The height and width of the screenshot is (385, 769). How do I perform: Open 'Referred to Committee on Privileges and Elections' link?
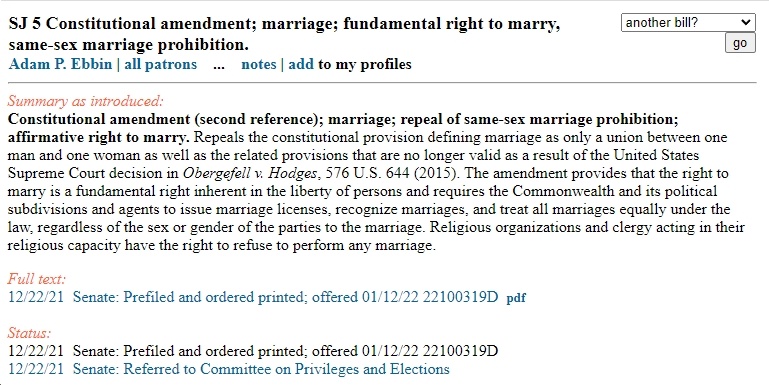(x=261, y=369)
